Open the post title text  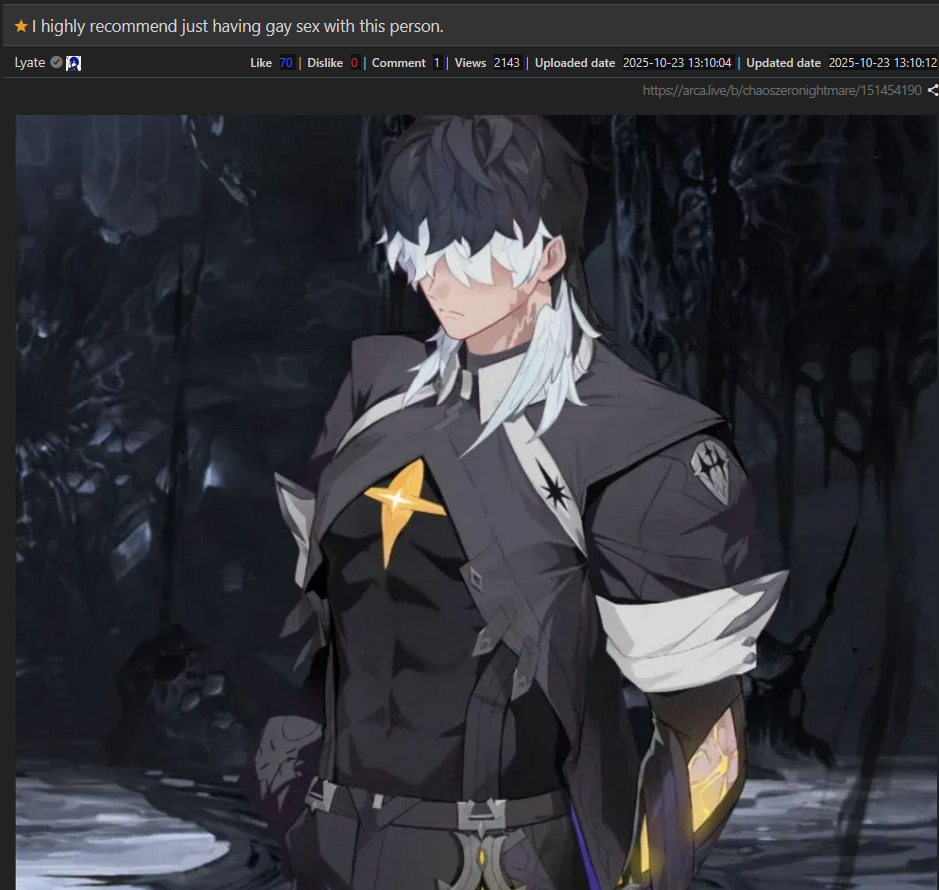(238, 26)
